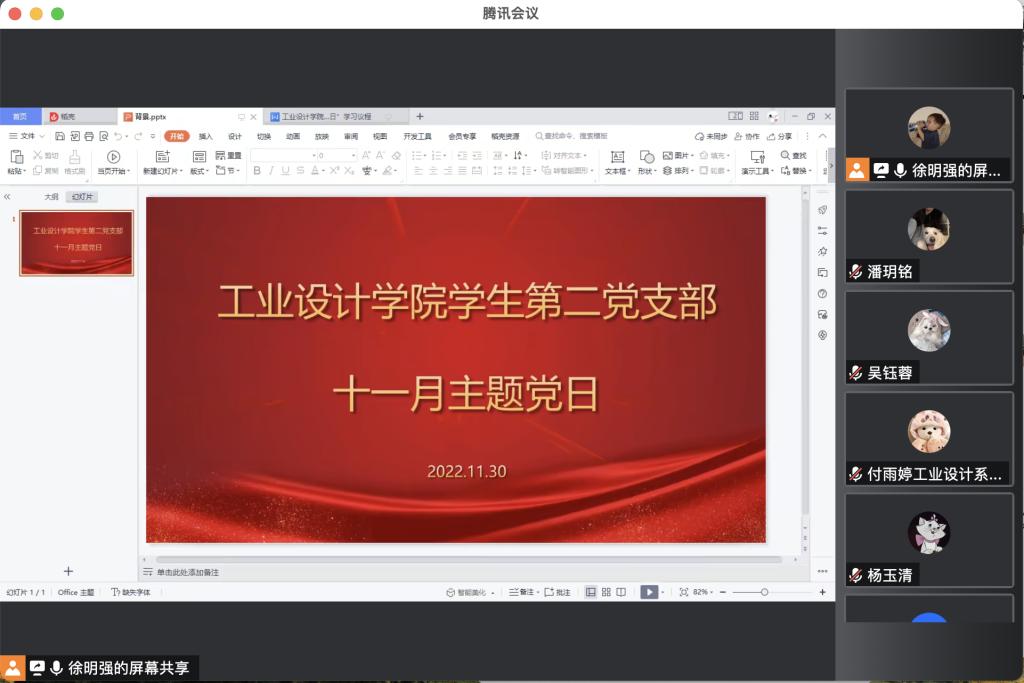
Task: Switch to the 插入 ribbon tab
Action: point(206,136)
